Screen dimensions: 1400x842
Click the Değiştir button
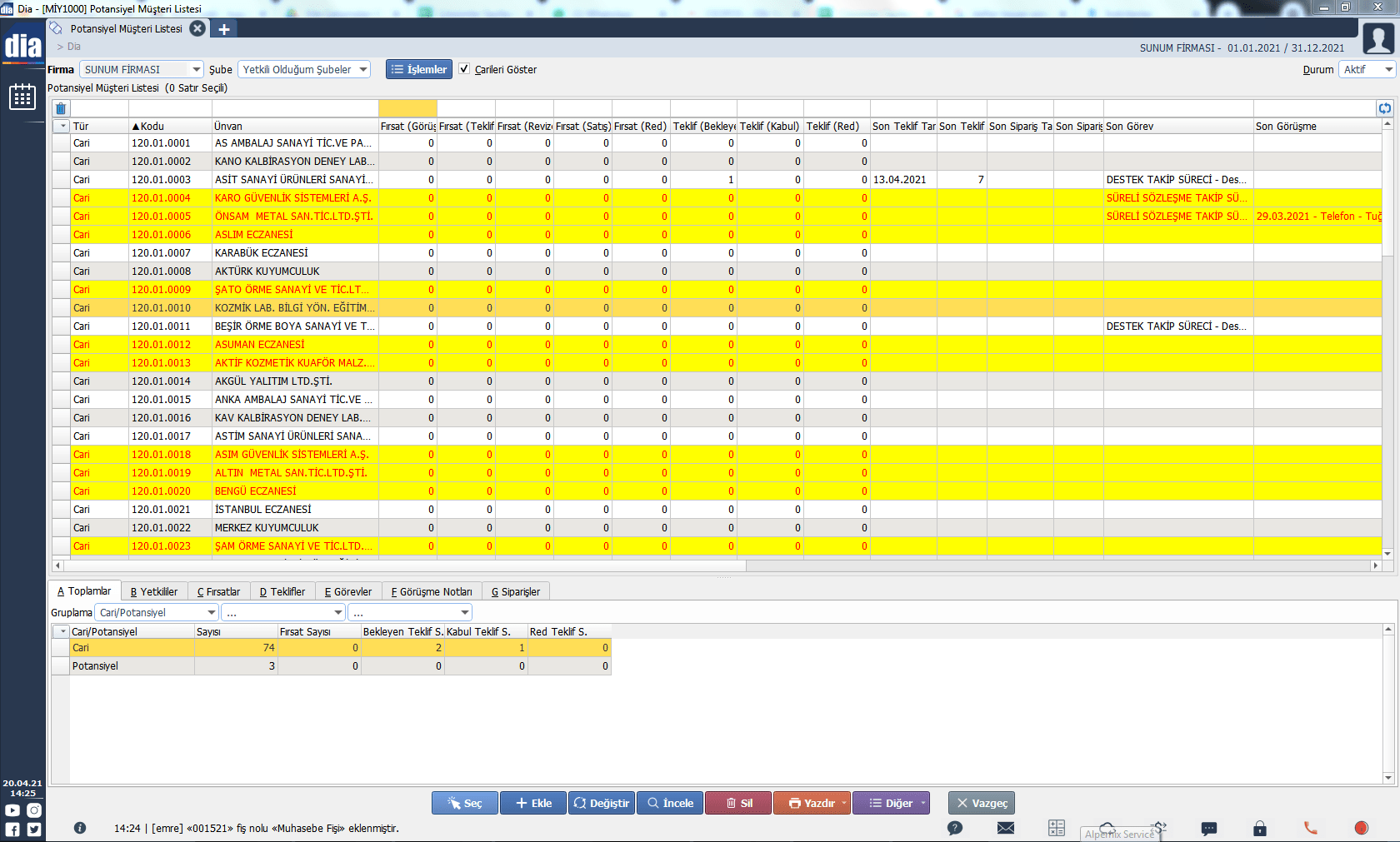click(602, 804)
